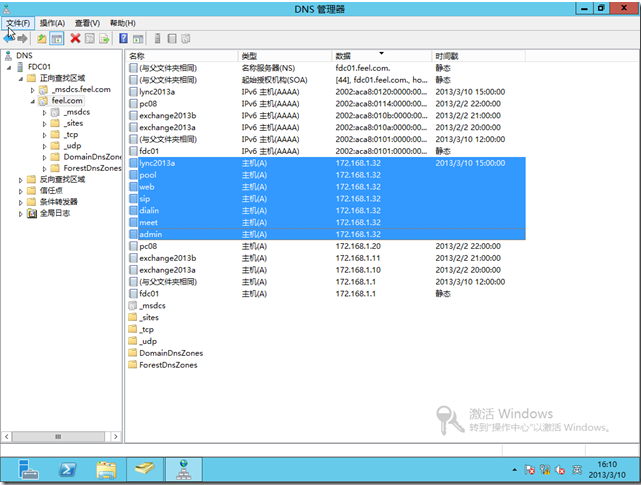This screenshot has height=485, width=641.
Task: Toggle the show/hide console tree icon
Action: tap(56, 39)
